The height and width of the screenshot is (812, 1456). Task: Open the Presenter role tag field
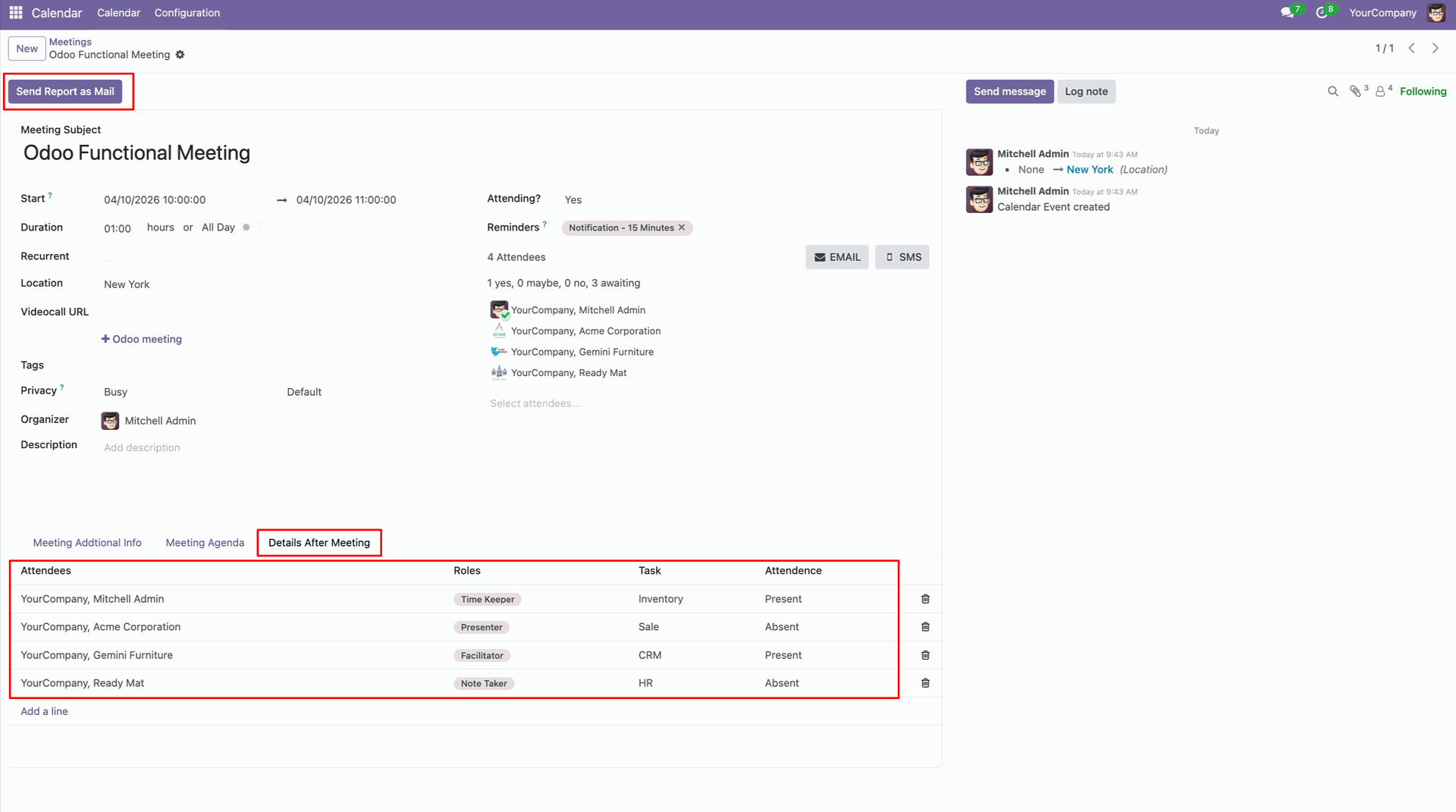pos(482,627)
